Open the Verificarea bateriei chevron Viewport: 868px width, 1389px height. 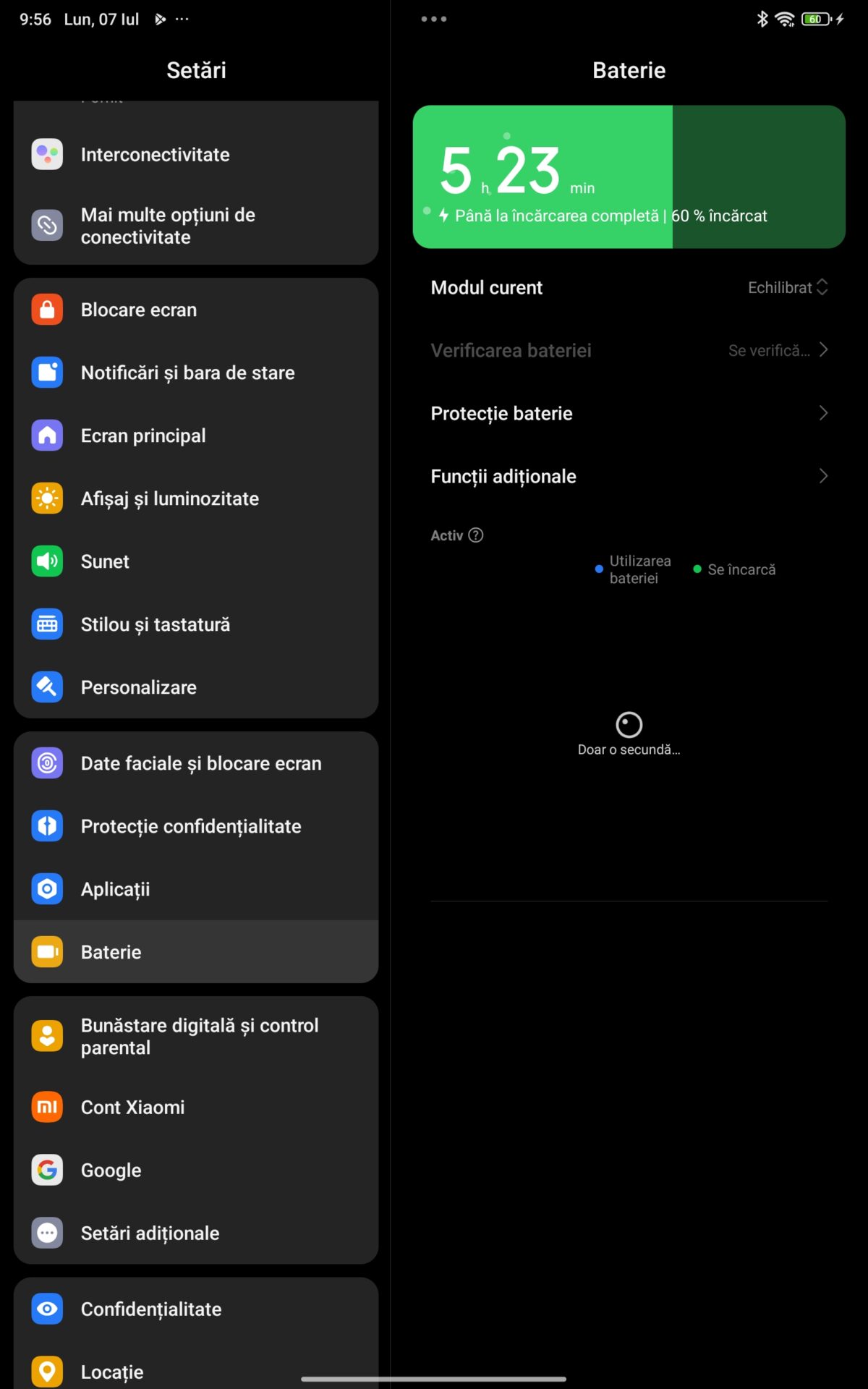click(823, 350)
